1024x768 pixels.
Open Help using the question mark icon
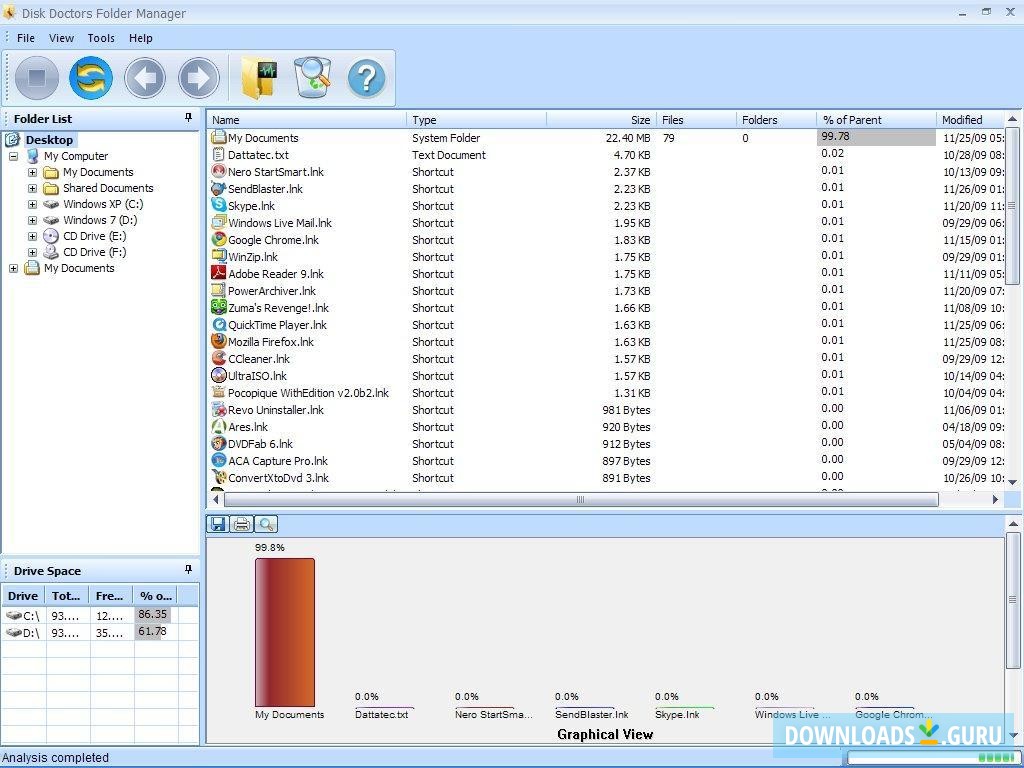click(x=367, y=78)
